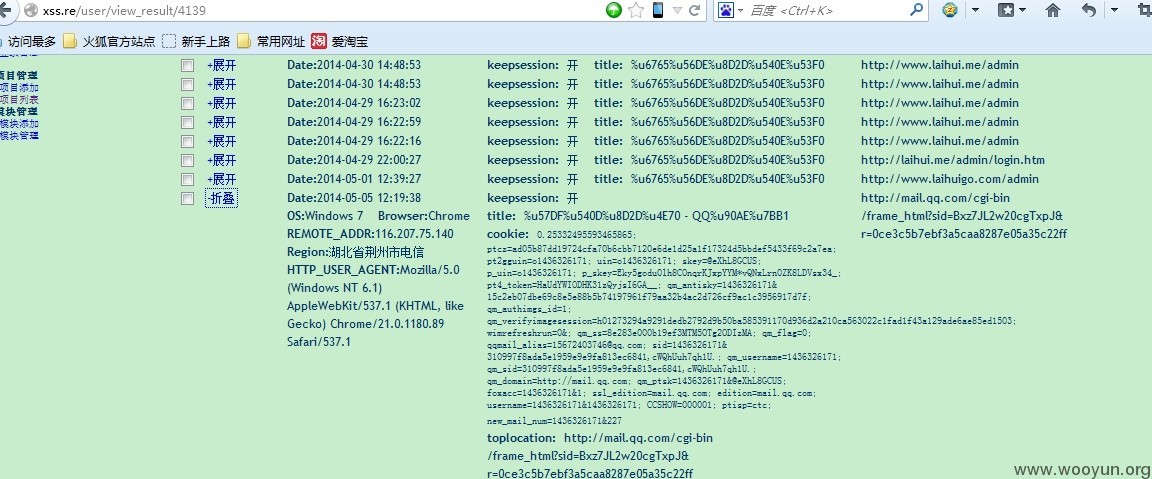Click the OS:Windows 7 text

tap(325, 216)
